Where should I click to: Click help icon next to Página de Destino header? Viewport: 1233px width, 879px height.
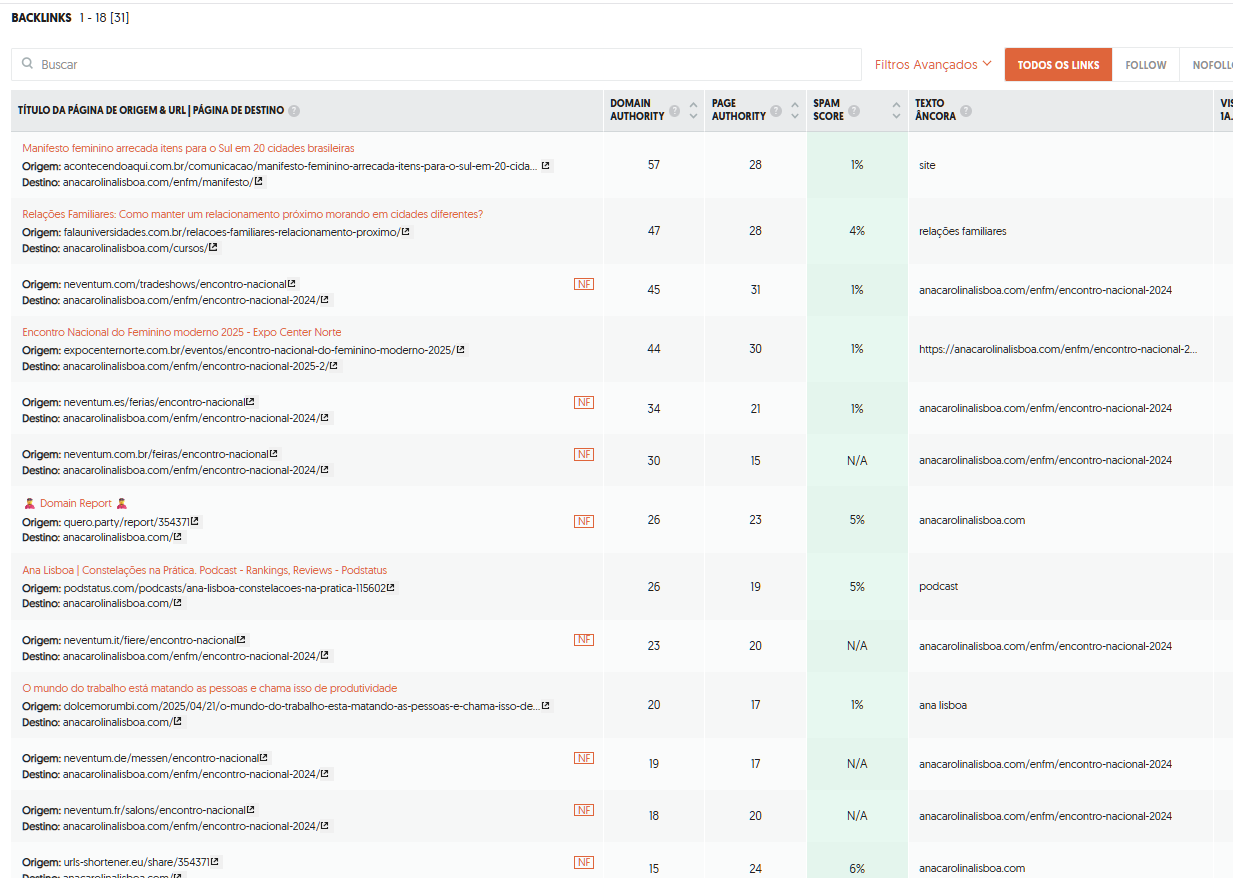pyautogui.click(x=294, y=111)
